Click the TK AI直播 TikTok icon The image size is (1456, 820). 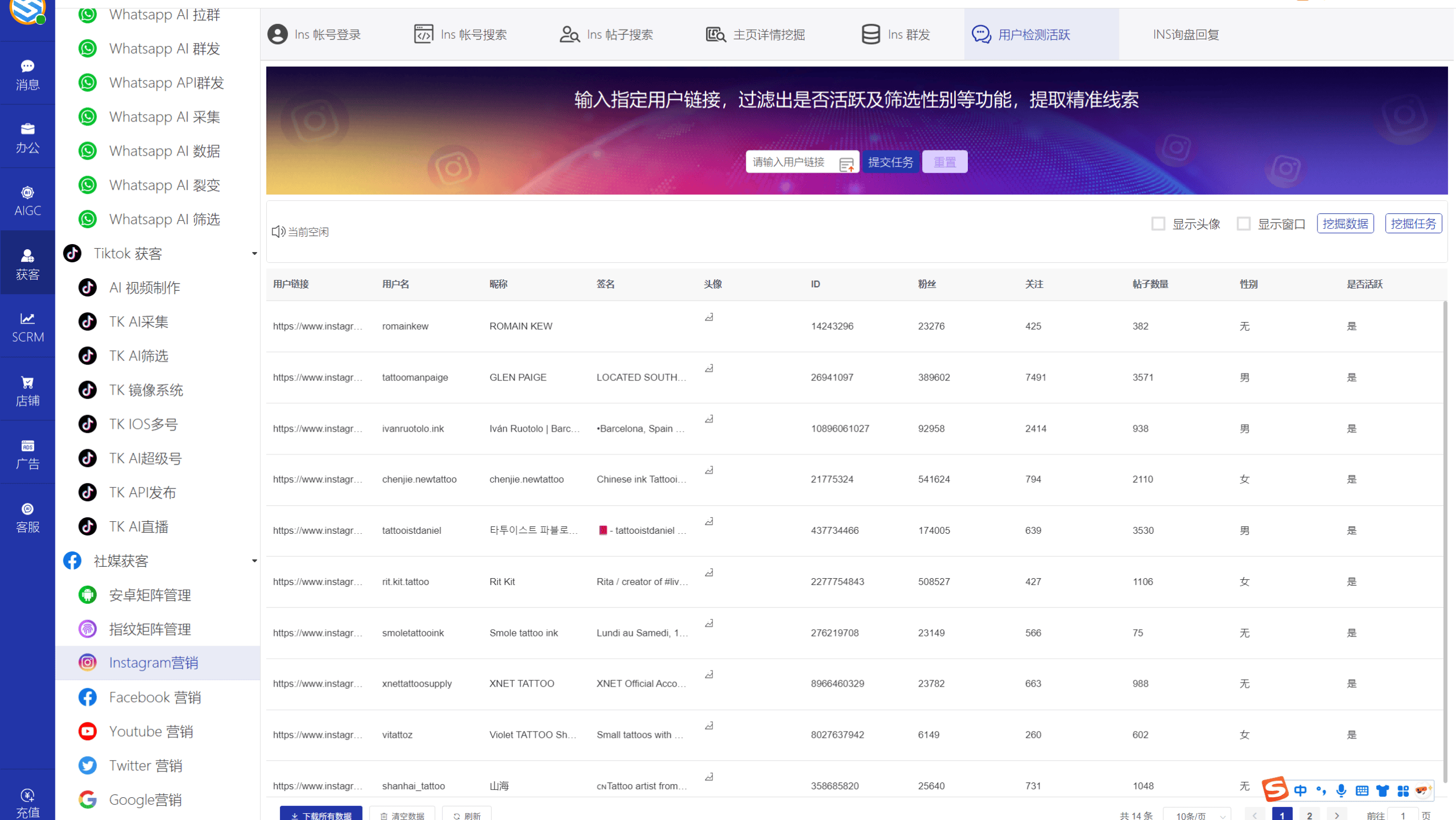coord(87,526)
